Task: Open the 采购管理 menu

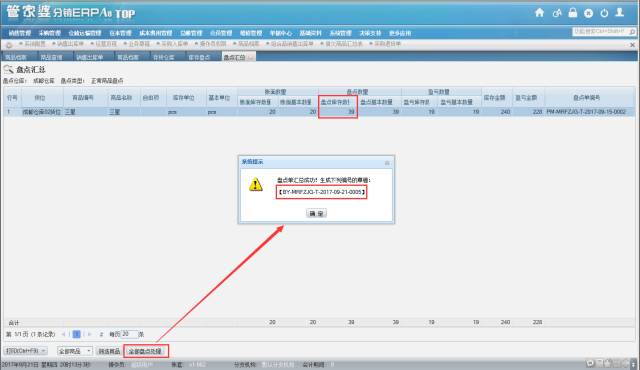Action: click(x=50, y=33)
